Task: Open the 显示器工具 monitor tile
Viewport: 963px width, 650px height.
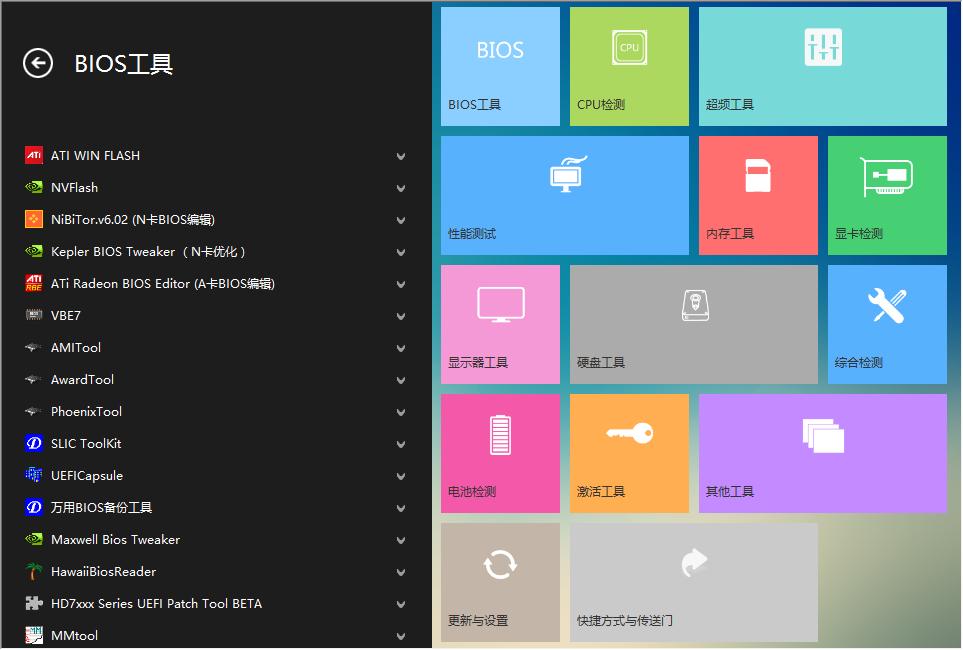Action: (500, 324)
